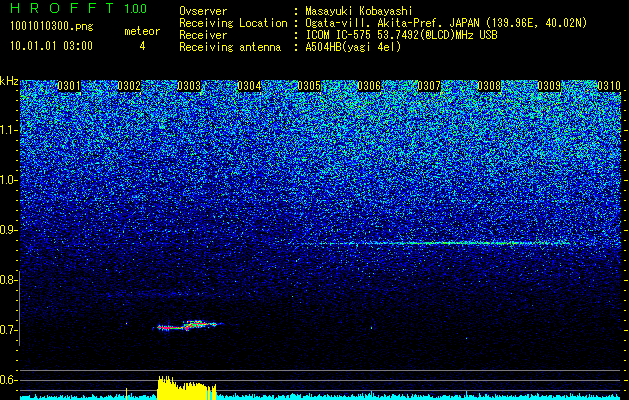This screenshot has width=629, height=400.
Task: Click the 0306 time marker
Action: tap(369, 86)
